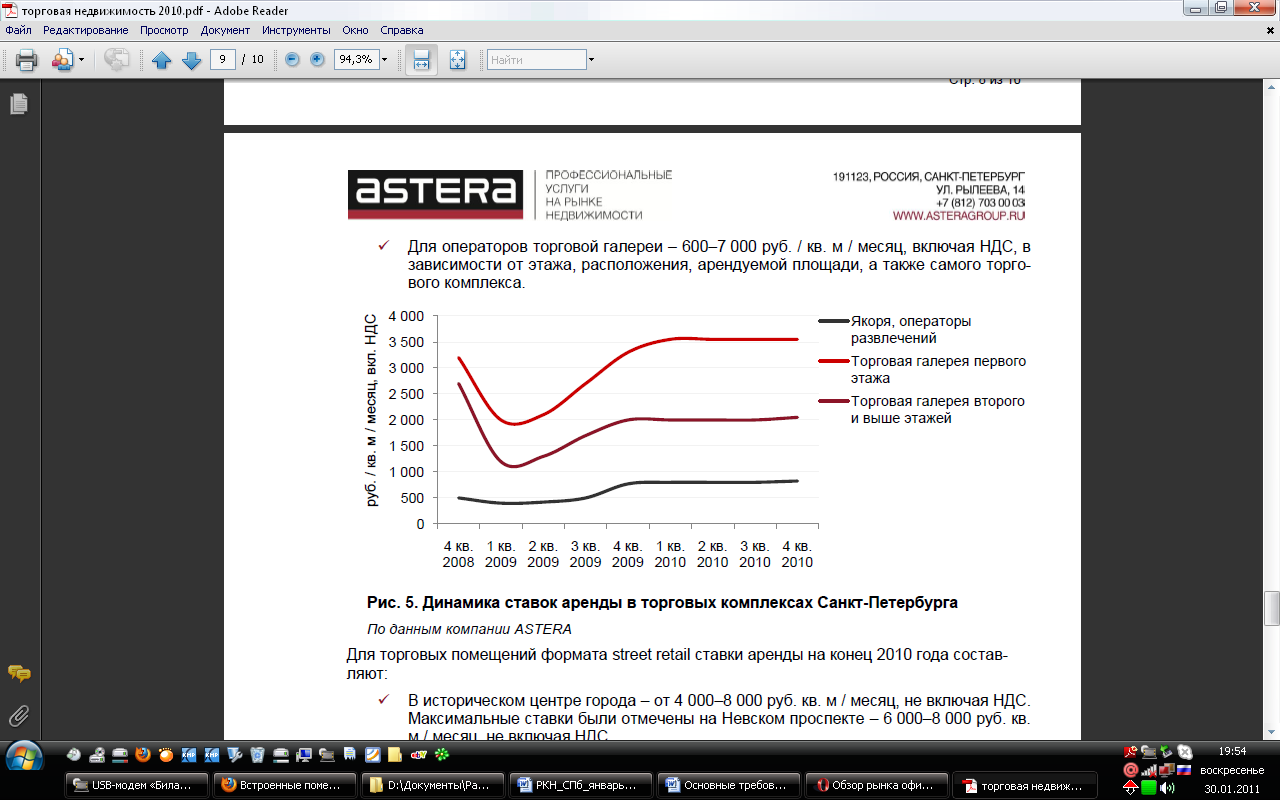Click the legend label Торговая галерея первого этажа
The height and width of the screenshot is (800, 1280).
(938, 370)
